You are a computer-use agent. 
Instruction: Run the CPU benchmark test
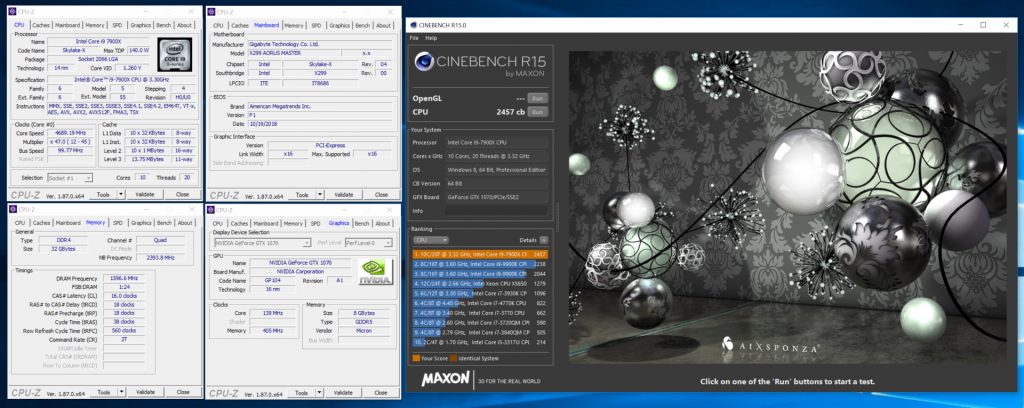[537, 113]
